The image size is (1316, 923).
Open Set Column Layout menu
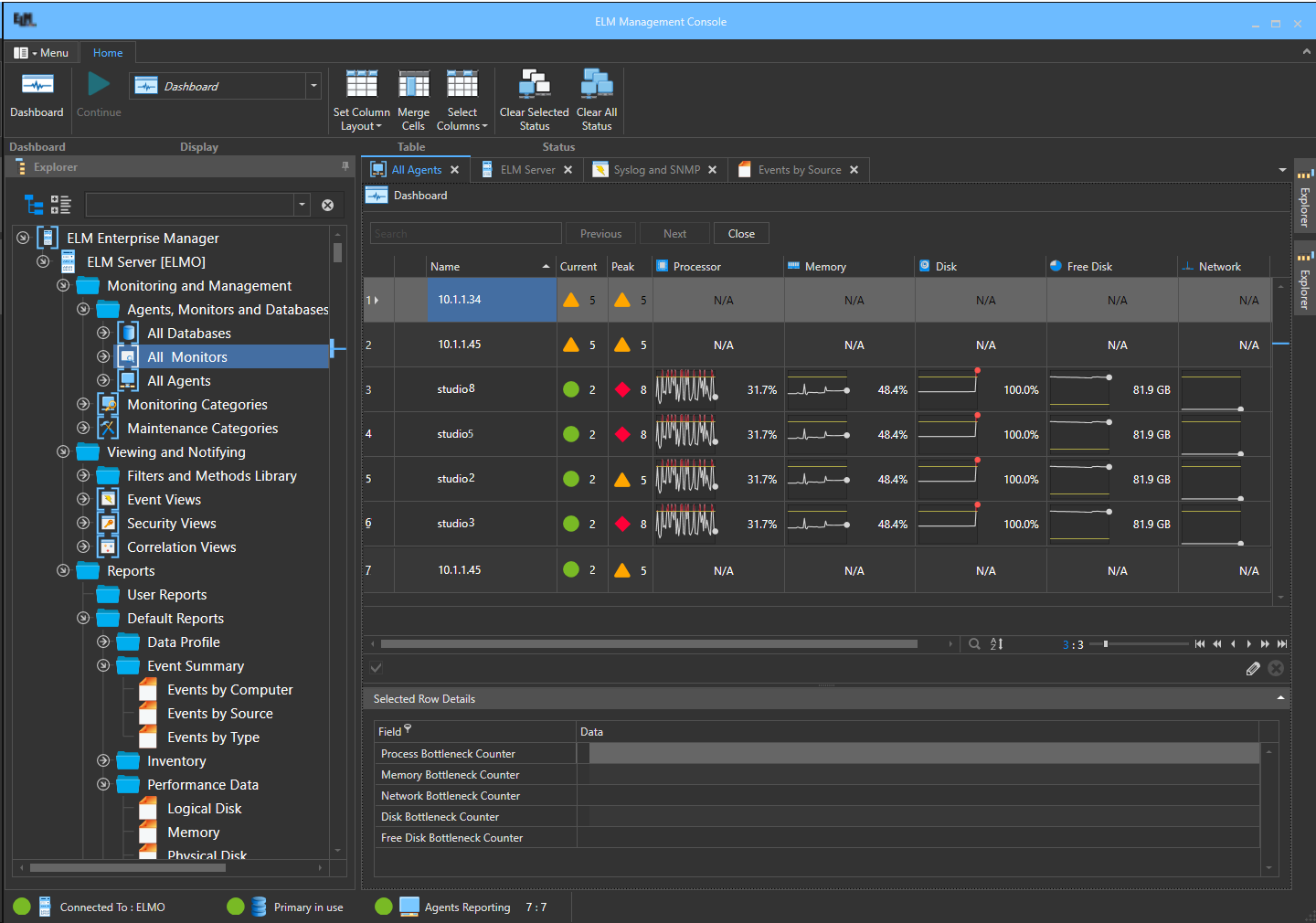click(x=361, y=101)
